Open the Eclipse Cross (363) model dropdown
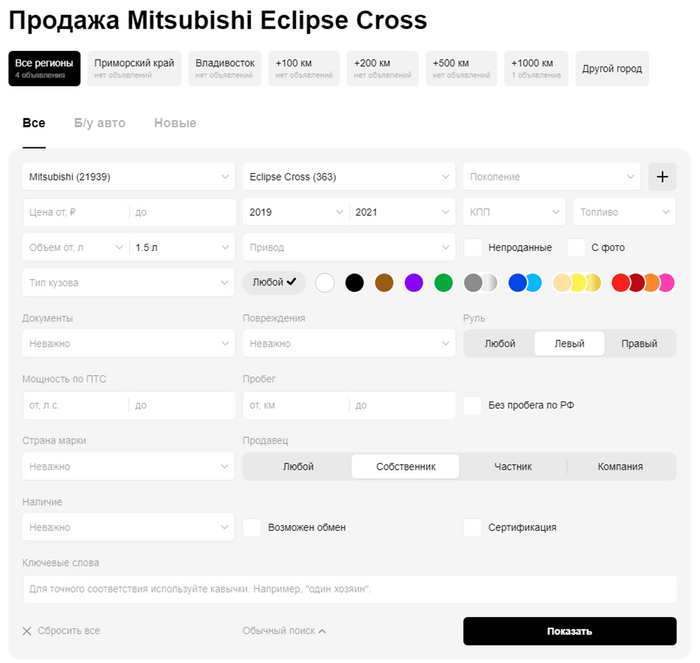The height and width of the screenshot is (663, 700). pos(349,177)
